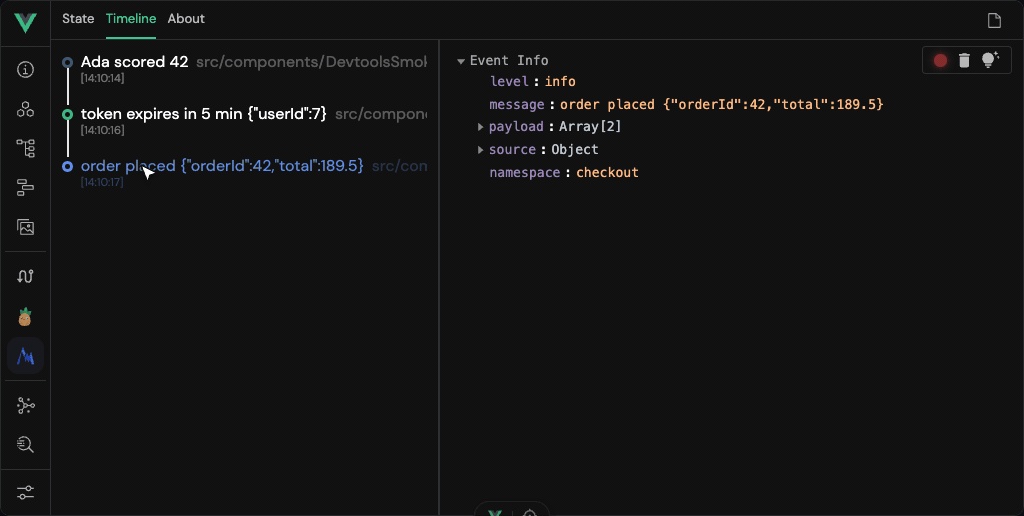Open the module graph nodes icon
Image resolution: width=1024 pixels, height=516 pixels.
(x=25, y=406)
